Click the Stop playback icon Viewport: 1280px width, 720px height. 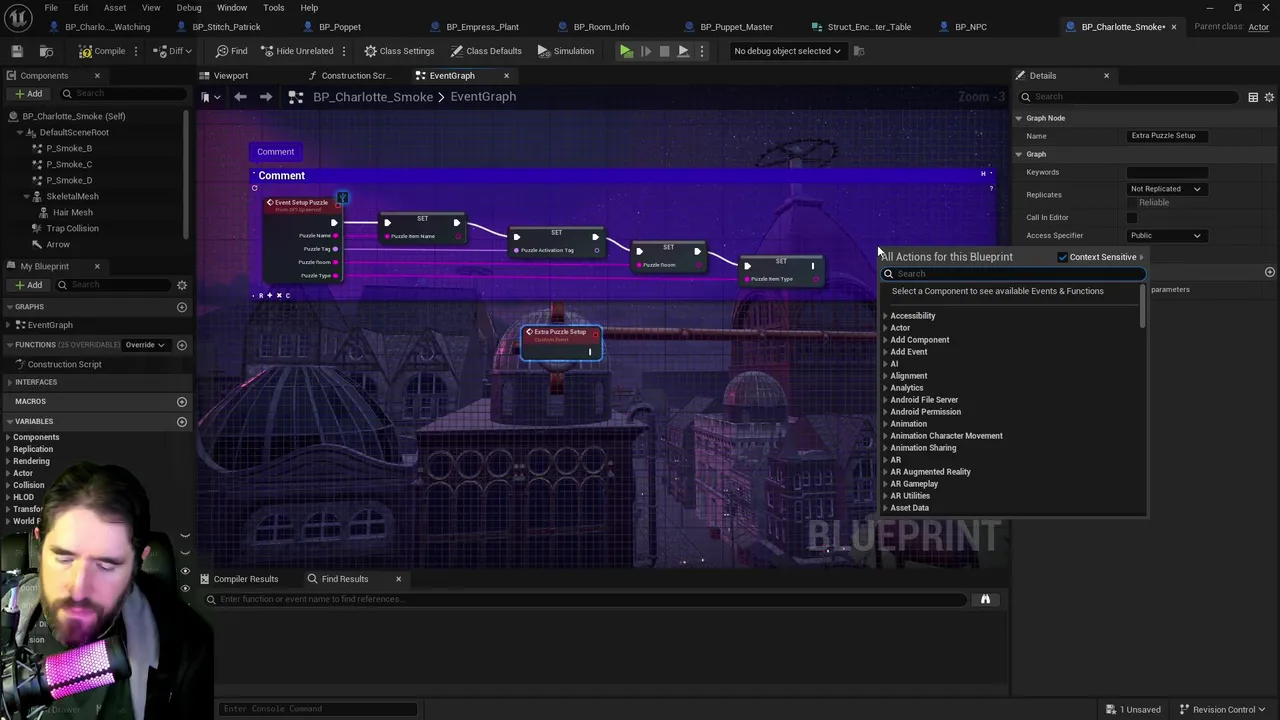pyautogui.click(x=664, y=51)
